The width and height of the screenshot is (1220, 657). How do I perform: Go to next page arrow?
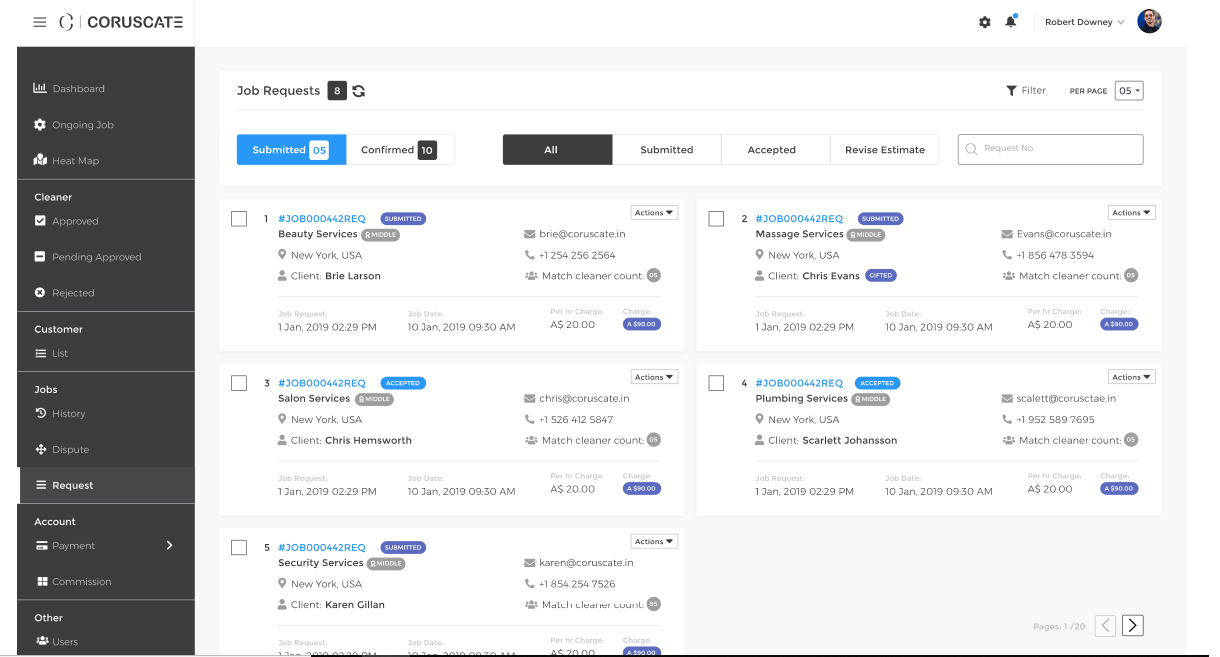click(x=1132, y=626)
